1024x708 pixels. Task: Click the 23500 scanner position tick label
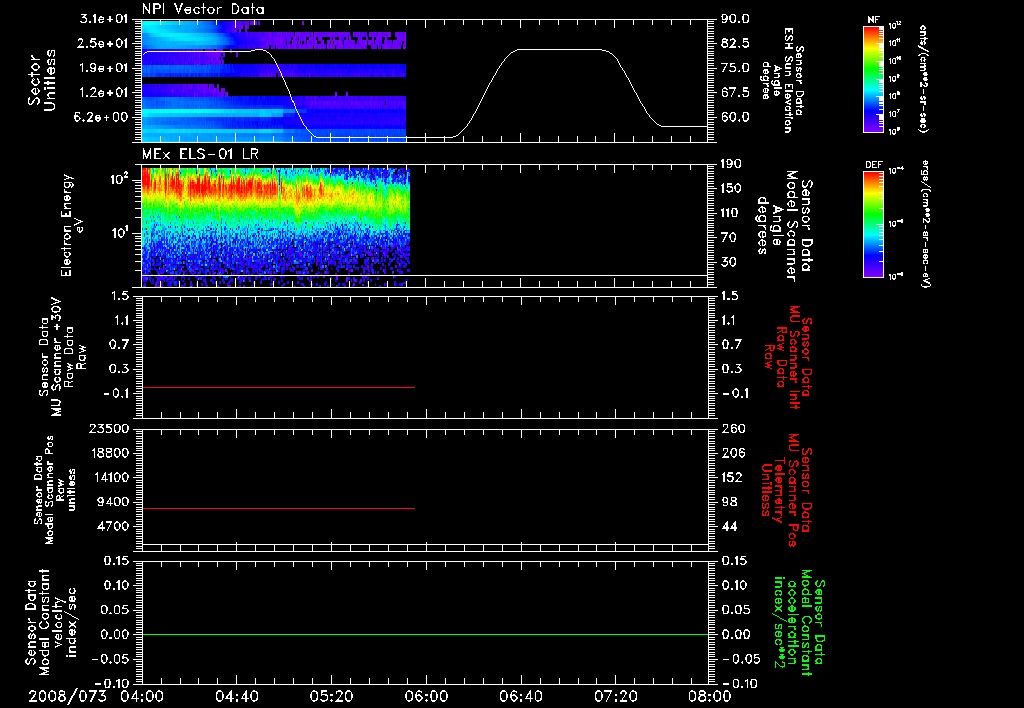110,428
